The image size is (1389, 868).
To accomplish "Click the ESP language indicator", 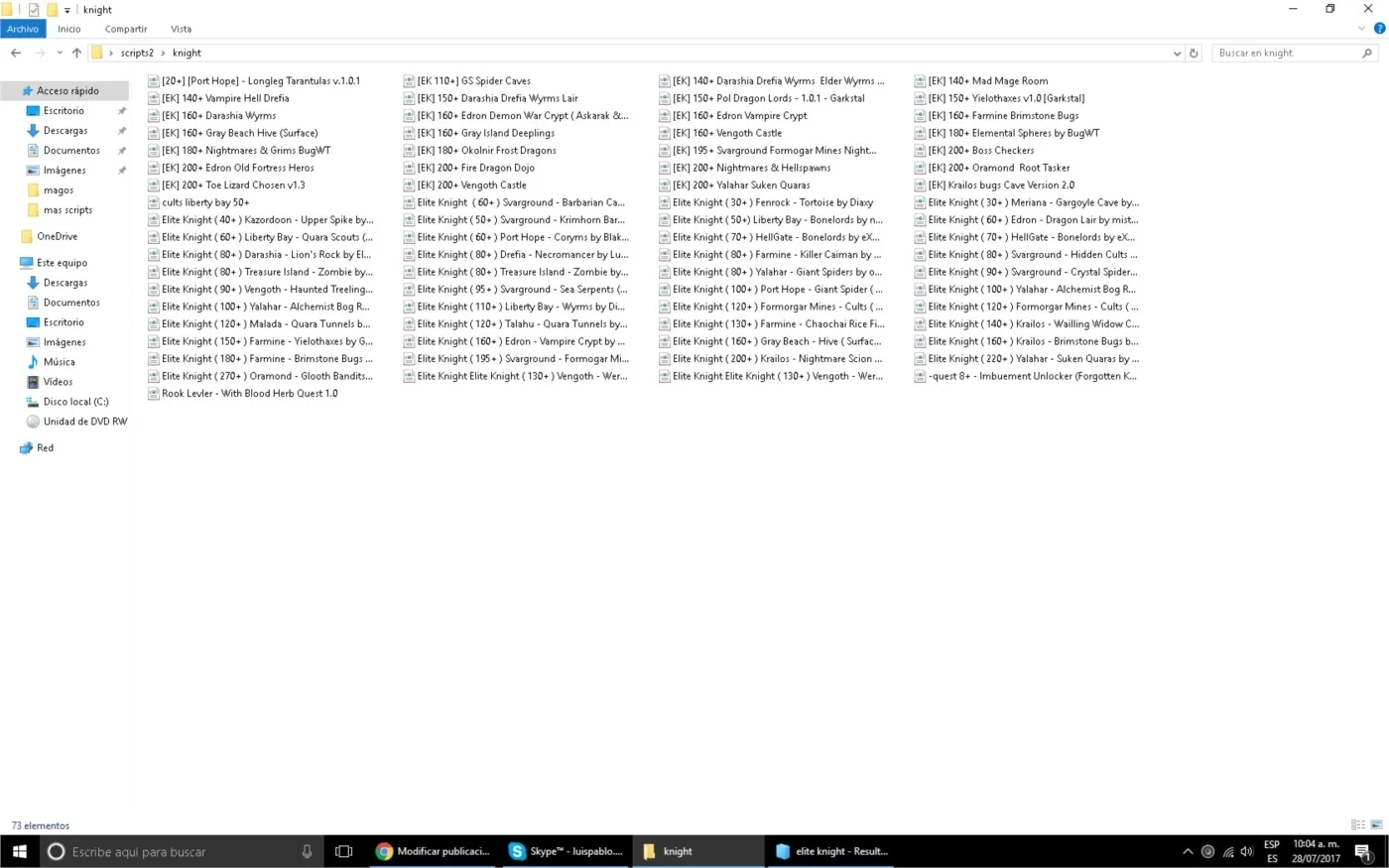I will [x=1272, y=851].
